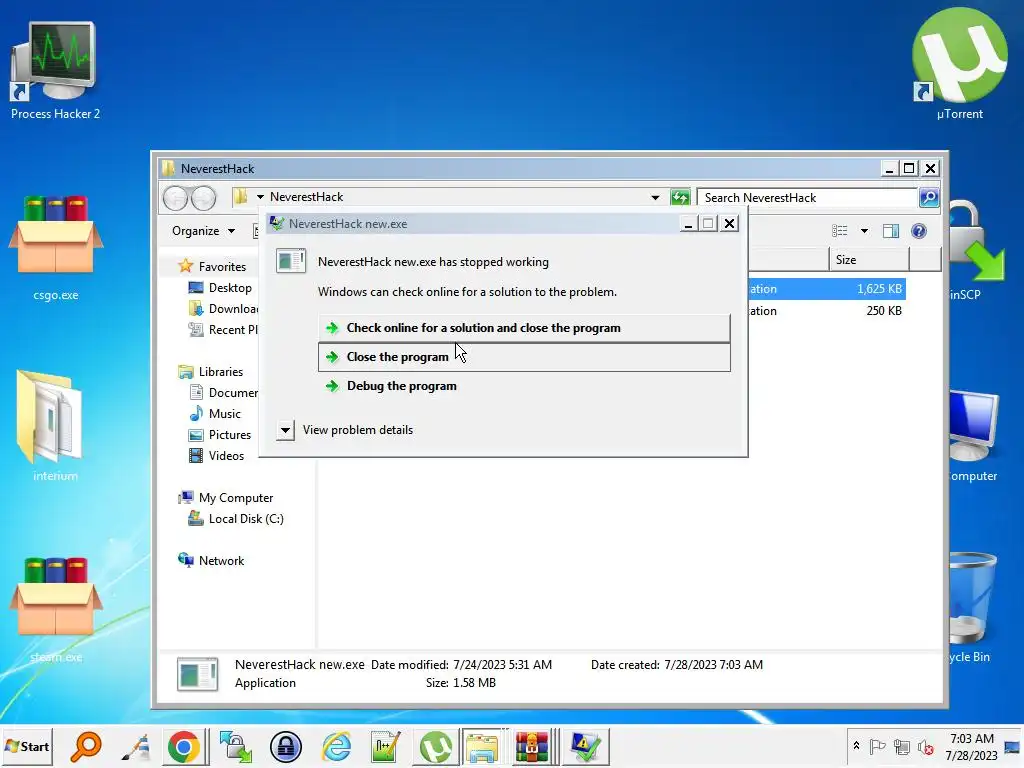The image size is (1024, 768).
Task: Open the WinSCP desktop shortcut
Action: pyautogui.click(x=976, y=251)
